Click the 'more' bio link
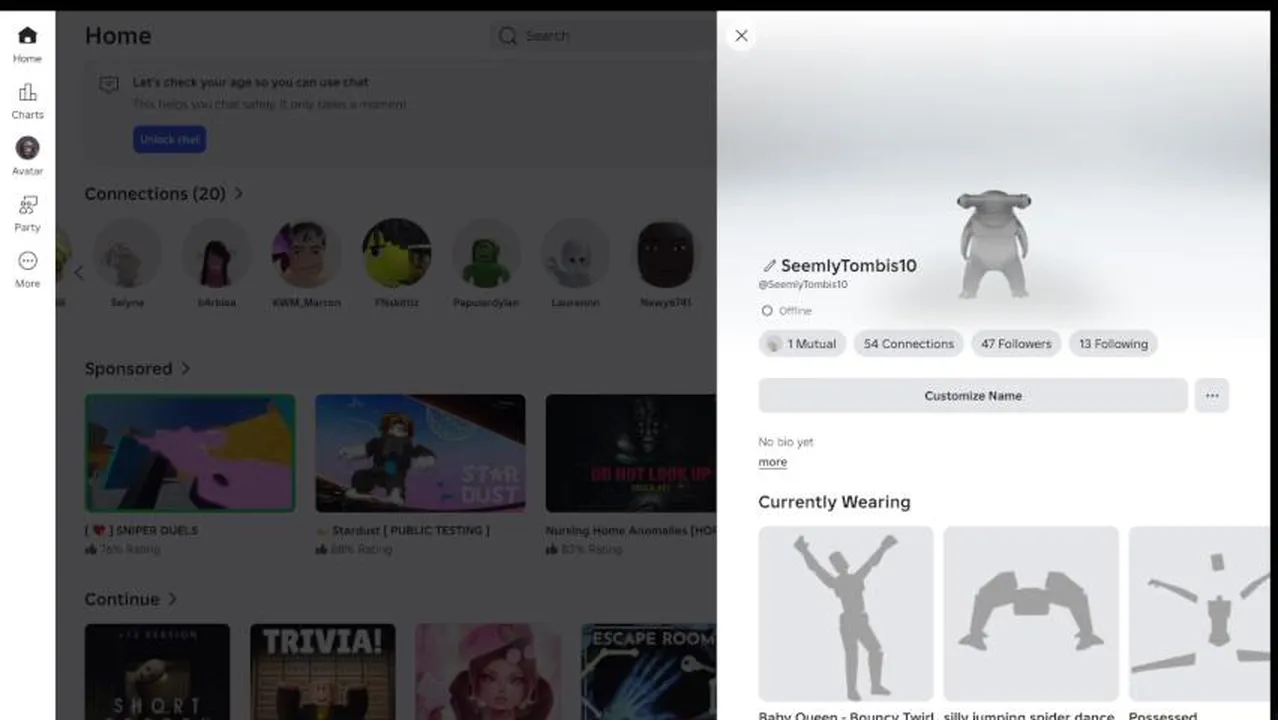This screenshot has height=720, width=1278. (x=773, y=462)
